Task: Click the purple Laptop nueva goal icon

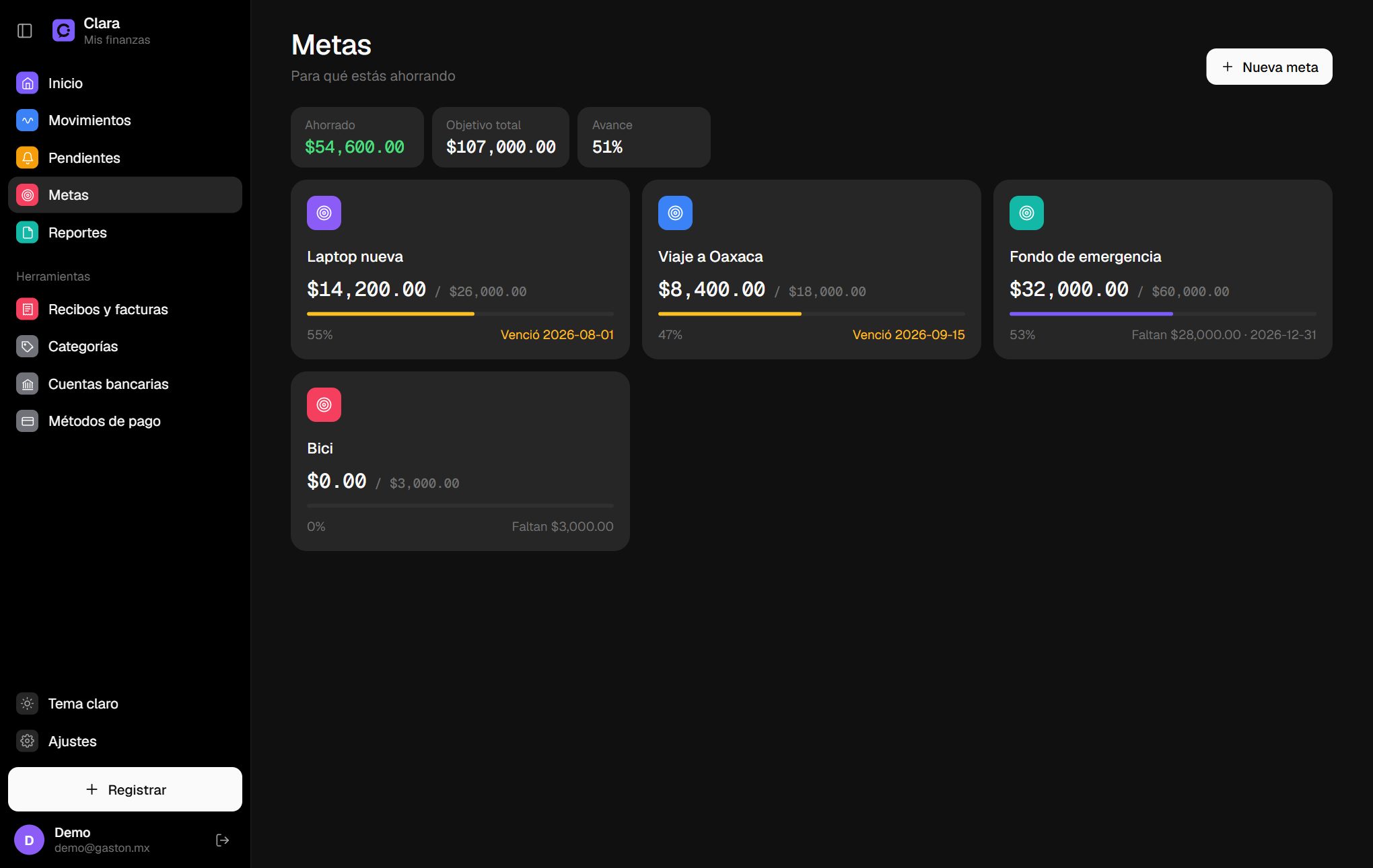Action: point(324,213)
